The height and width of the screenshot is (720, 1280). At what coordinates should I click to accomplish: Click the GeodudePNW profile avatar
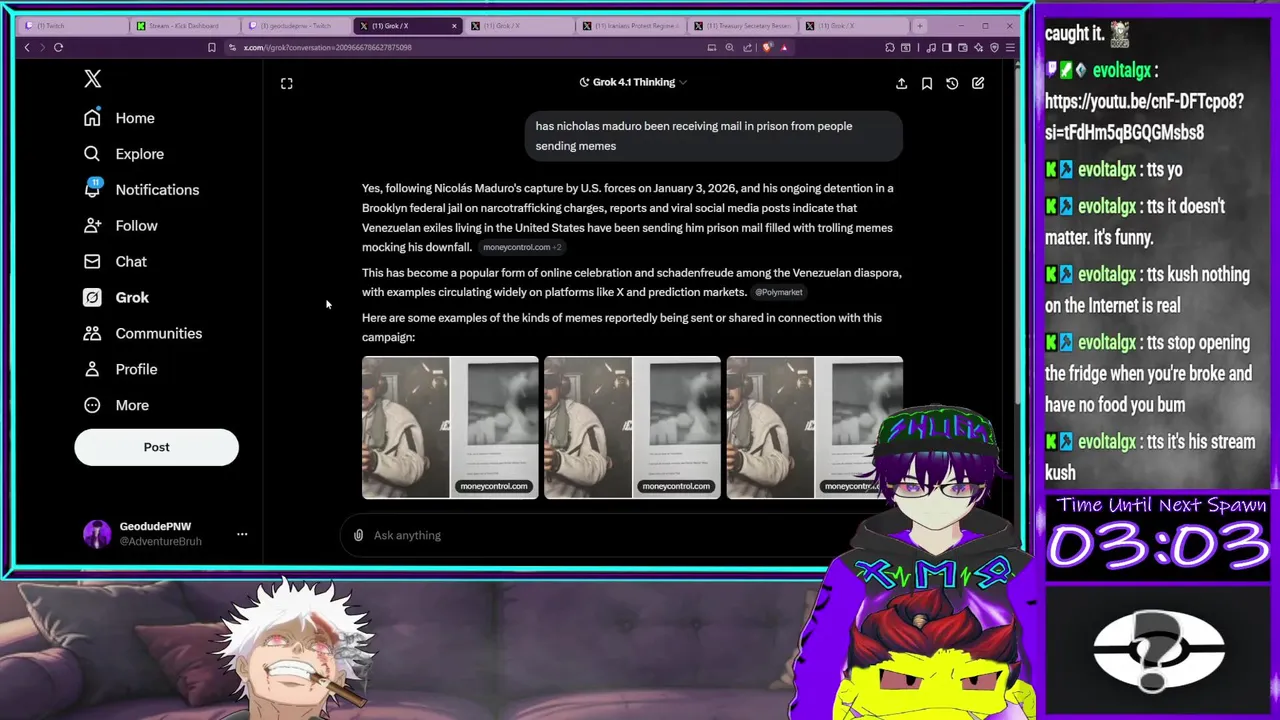click(x=97, y=534)
